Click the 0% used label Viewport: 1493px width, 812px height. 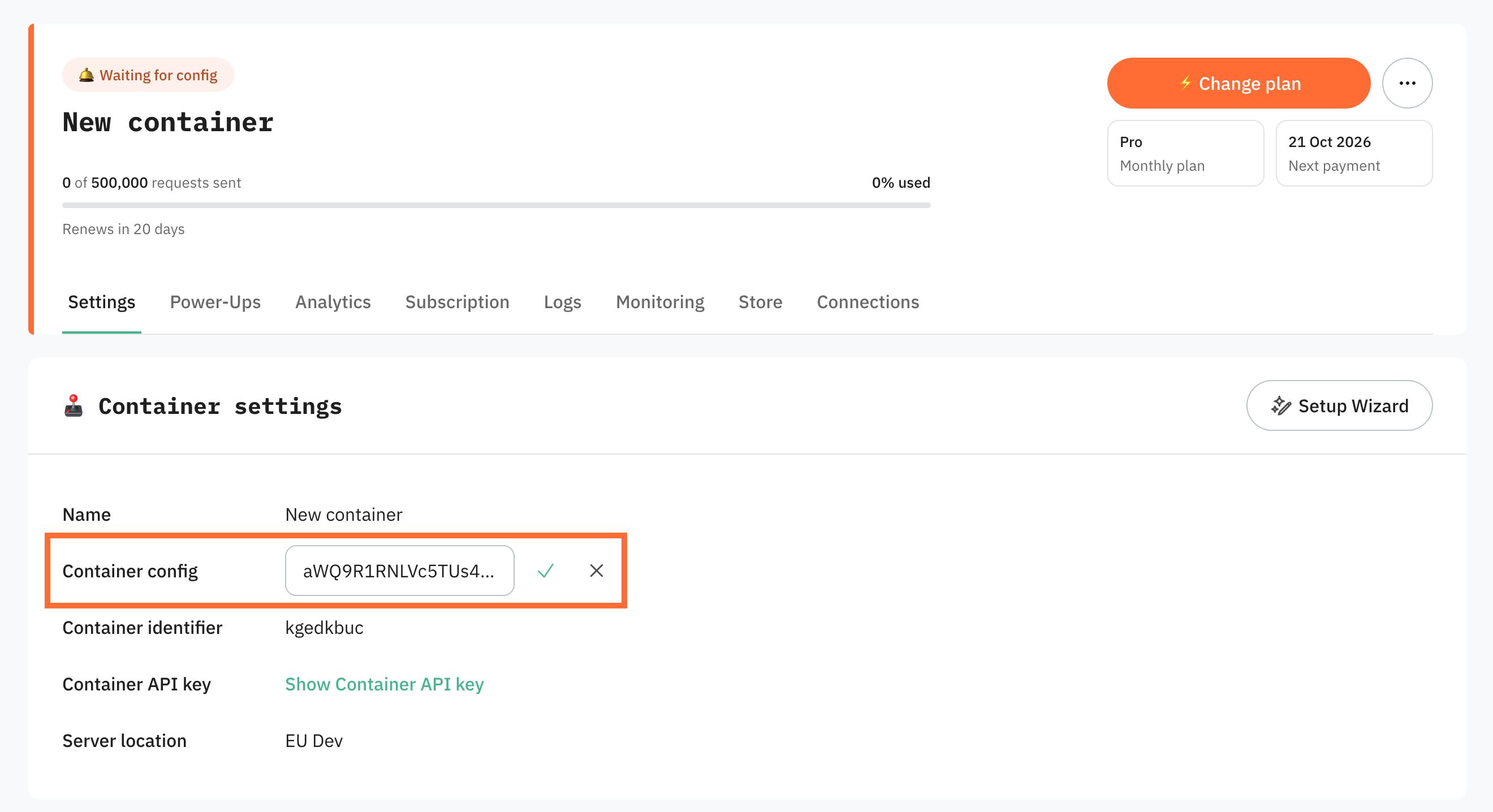tap(901, 183)
